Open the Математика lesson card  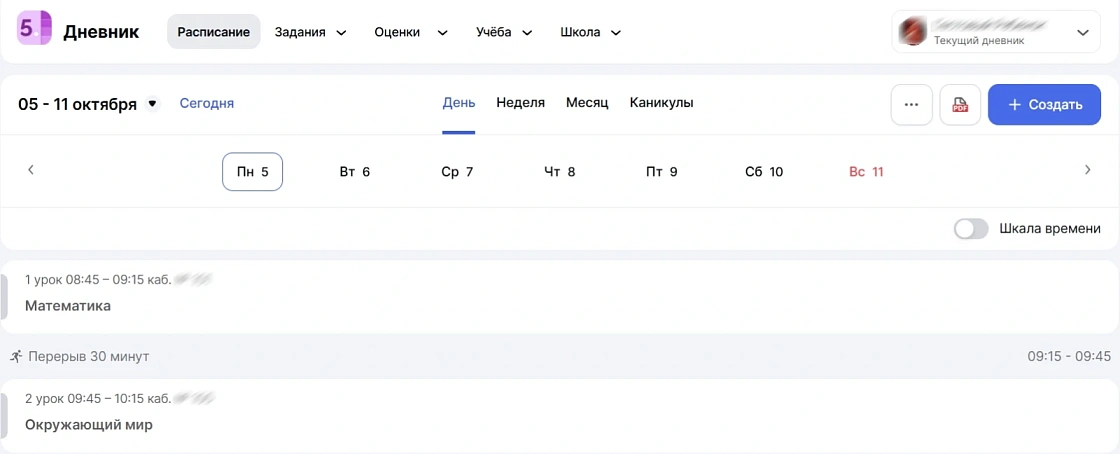(x=560, y=297)
